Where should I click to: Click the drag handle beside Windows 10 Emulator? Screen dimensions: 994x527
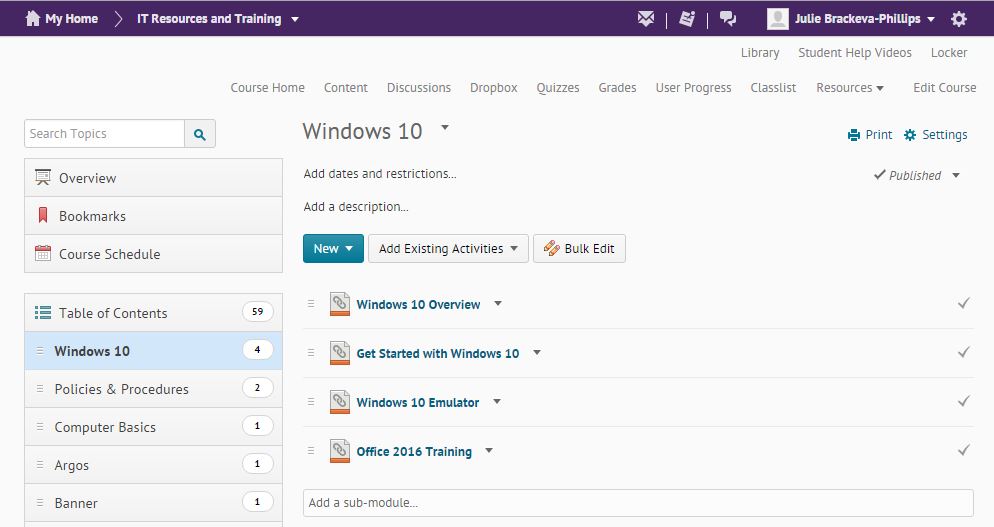311,401
